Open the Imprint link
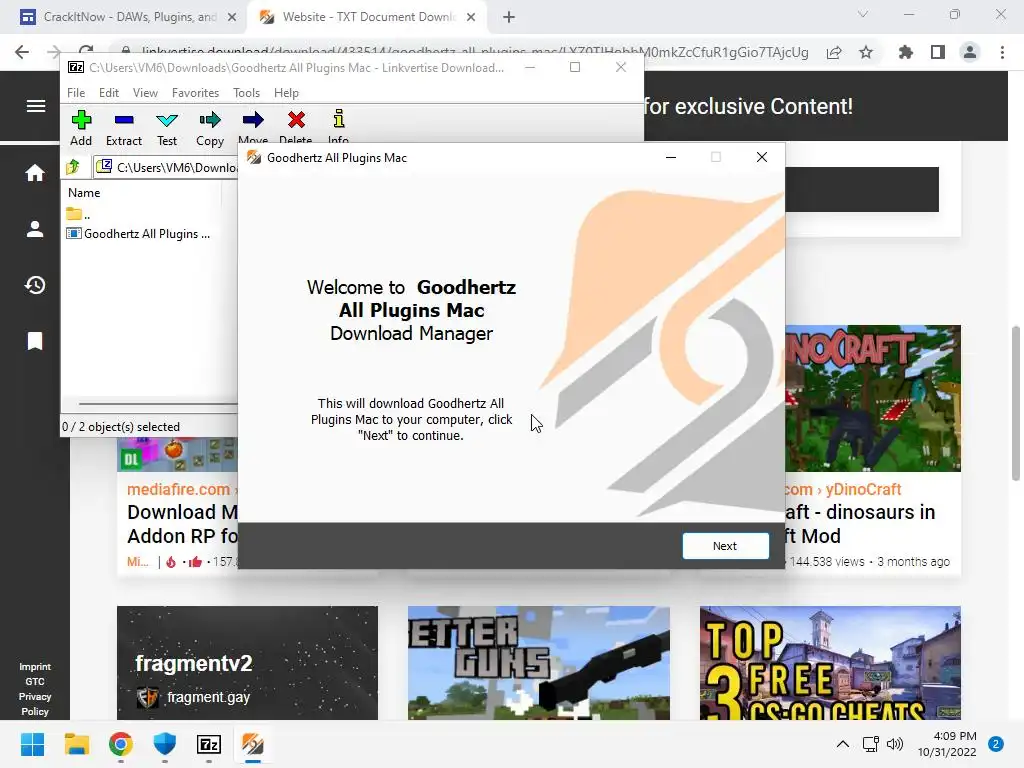The image size is (1024, 768). coord(35,667)
